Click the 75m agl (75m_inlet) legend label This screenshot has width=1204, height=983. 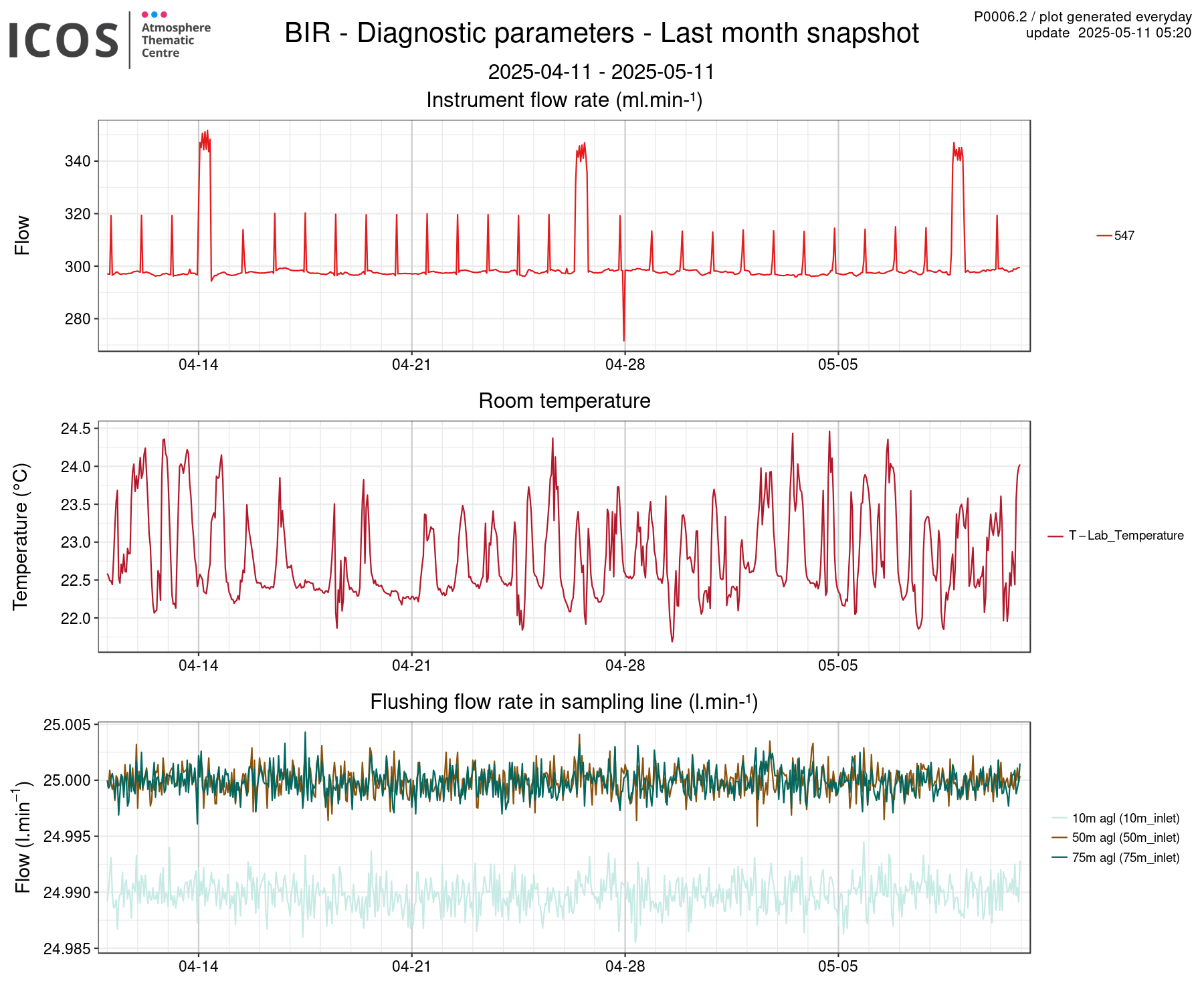click(1126, 858)
